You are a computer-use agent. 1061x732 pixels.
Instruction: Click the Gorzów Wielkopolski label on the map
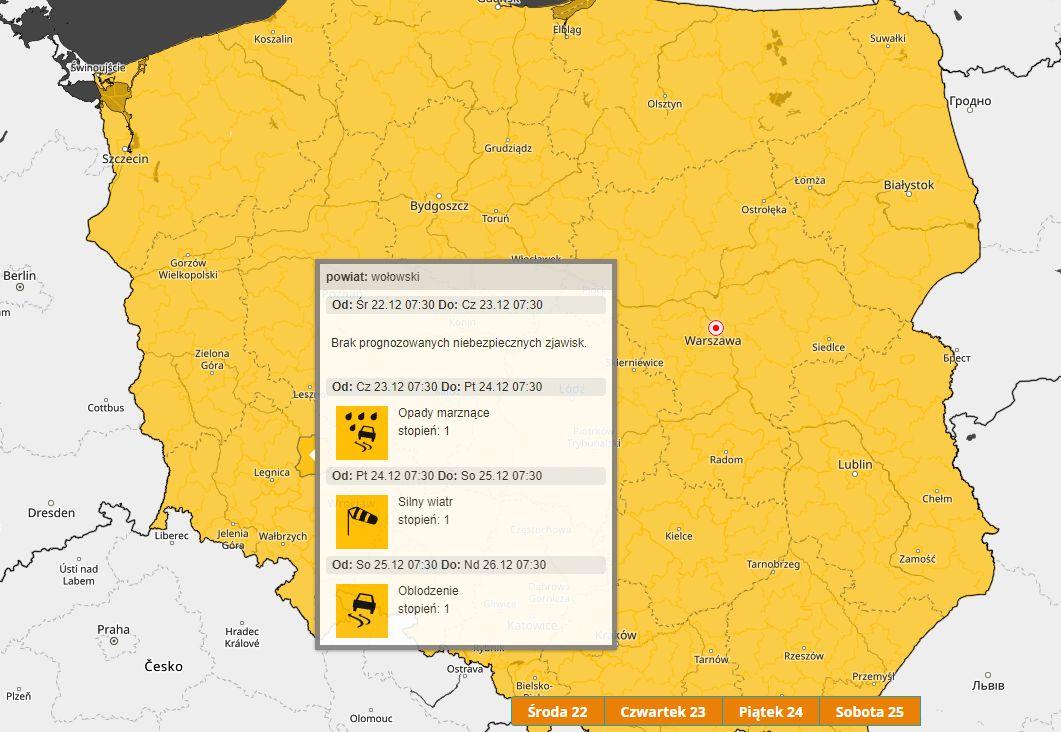coord(188,269)
